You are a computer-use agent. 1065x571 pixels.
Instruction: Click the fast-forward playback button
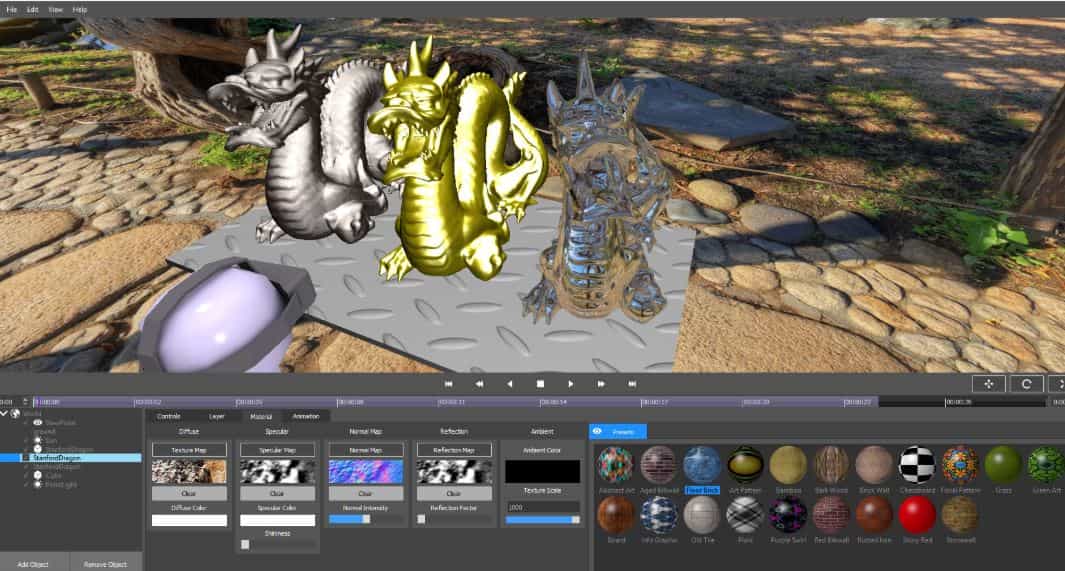point(601,384)
